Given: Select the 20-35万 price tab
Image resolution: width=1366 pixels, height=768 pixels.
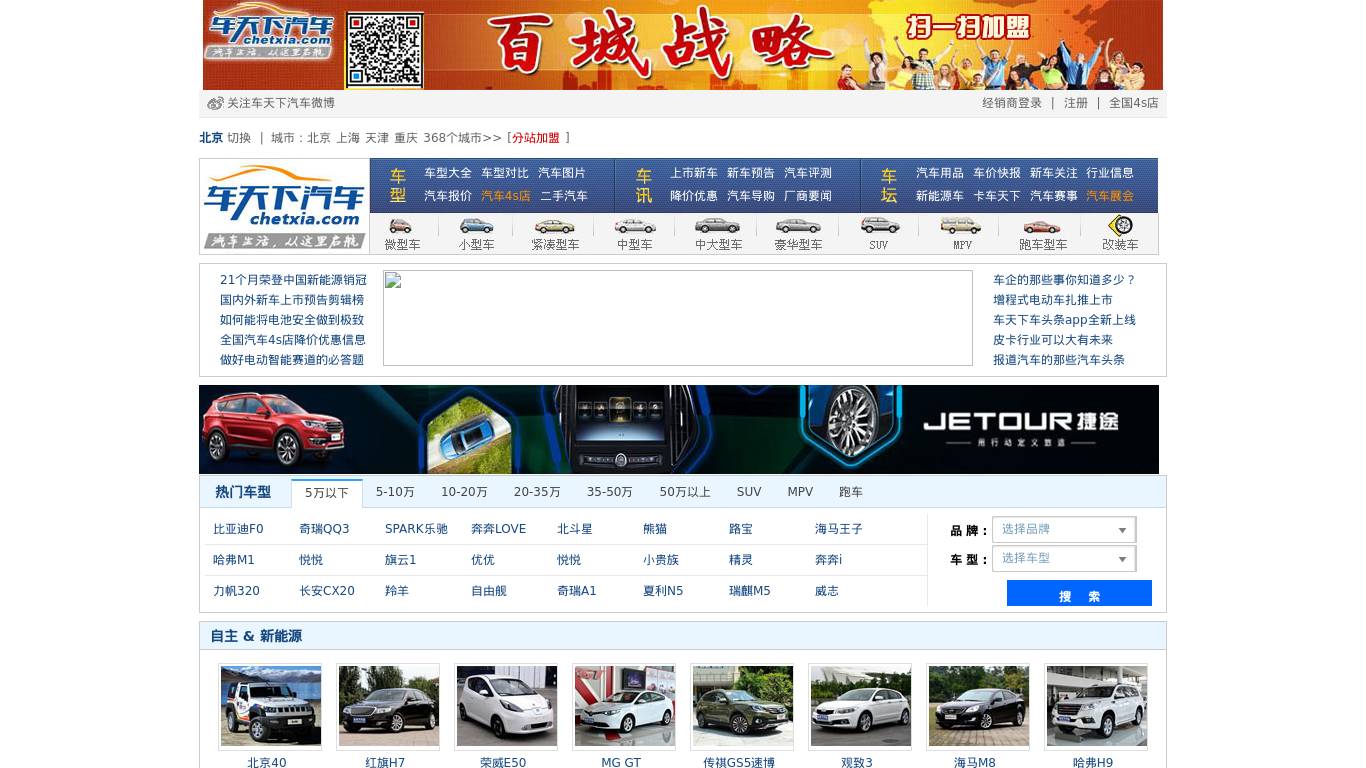Looking at the screenshot, I should pyautogui.click(x=537, y=492).
